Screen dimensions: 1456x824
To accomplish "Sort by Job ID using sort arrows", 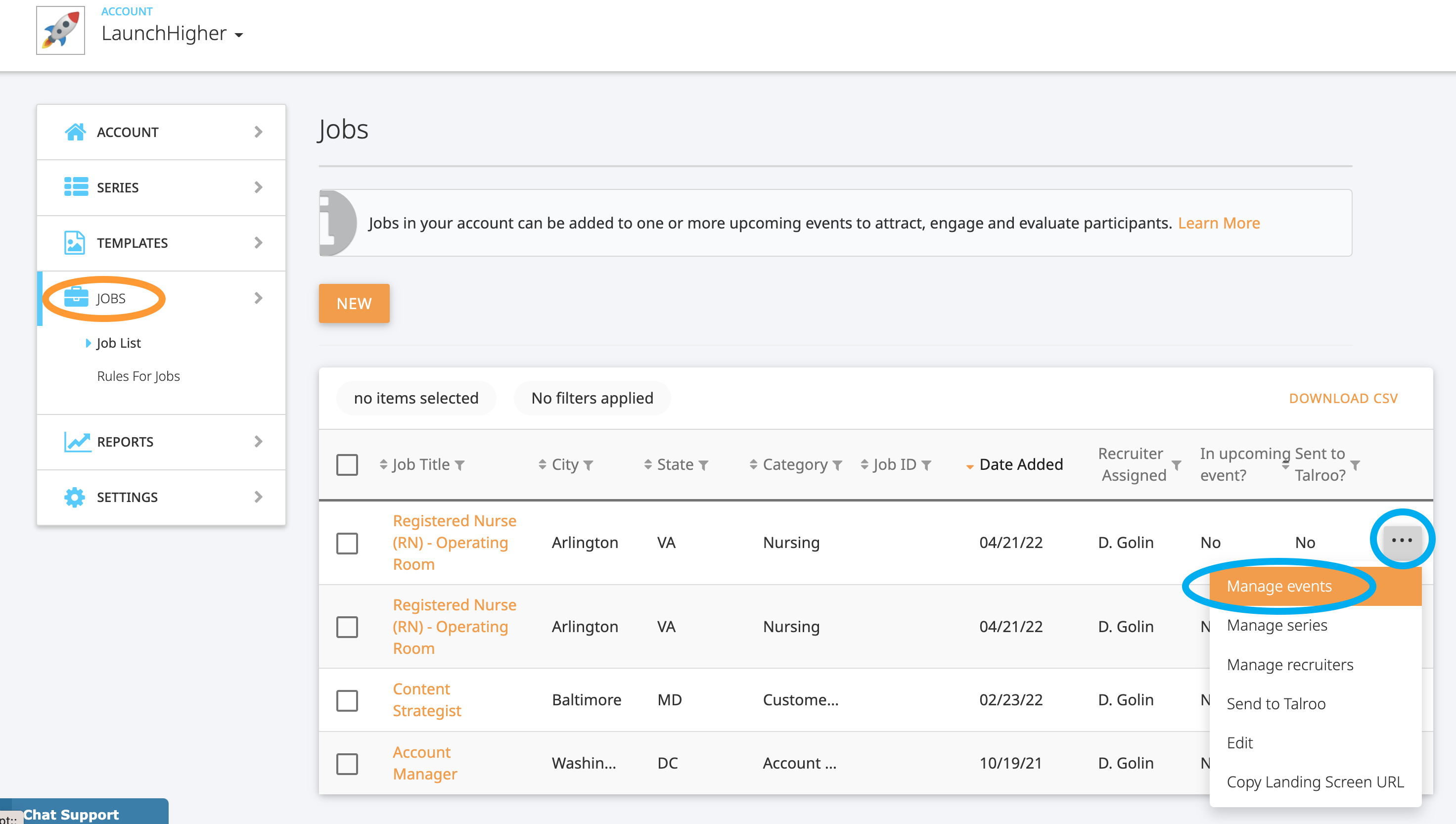I will pos(864,464).
